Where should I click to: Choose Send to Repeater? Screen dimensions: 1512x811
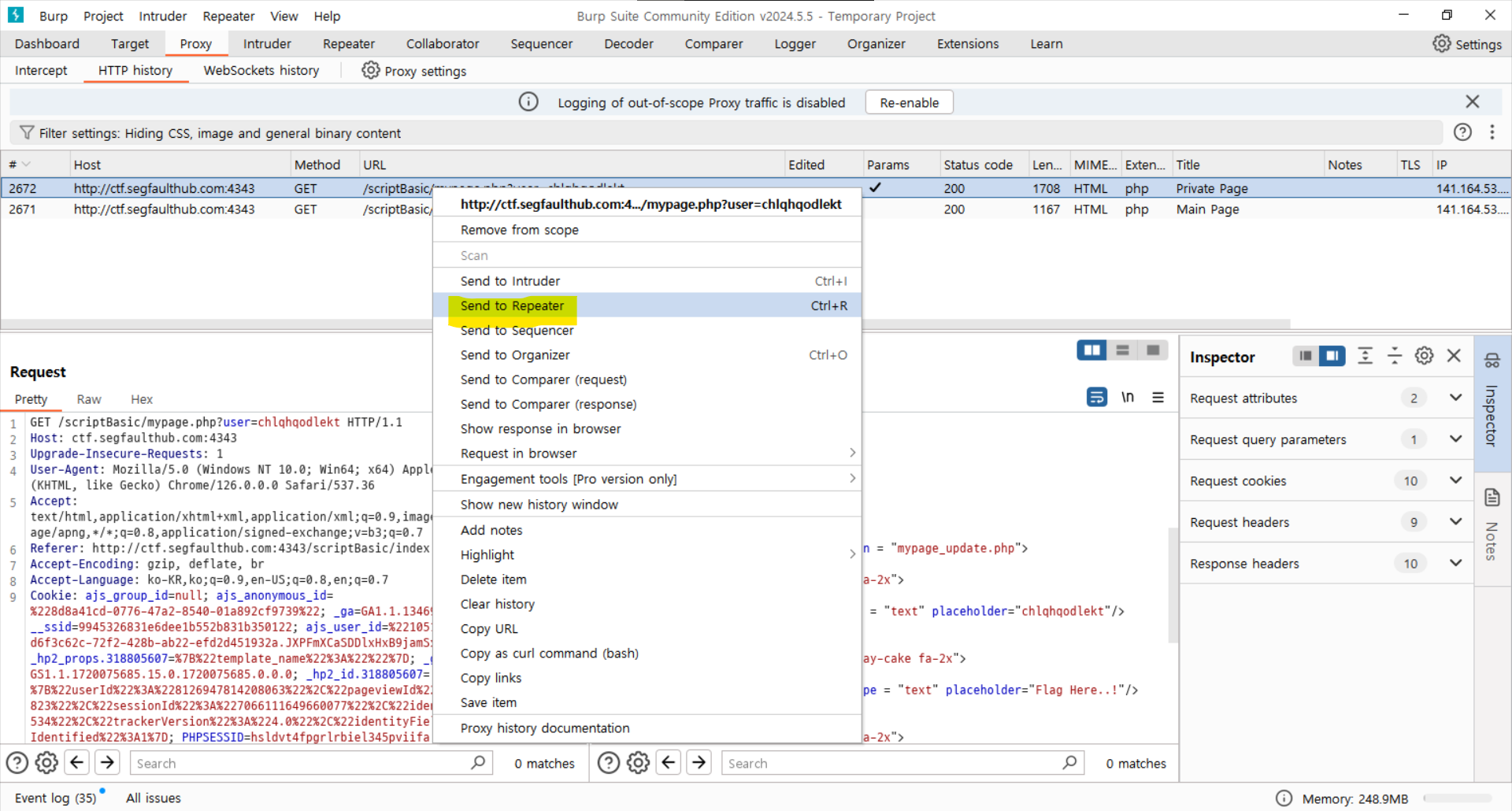pos(647,306)
